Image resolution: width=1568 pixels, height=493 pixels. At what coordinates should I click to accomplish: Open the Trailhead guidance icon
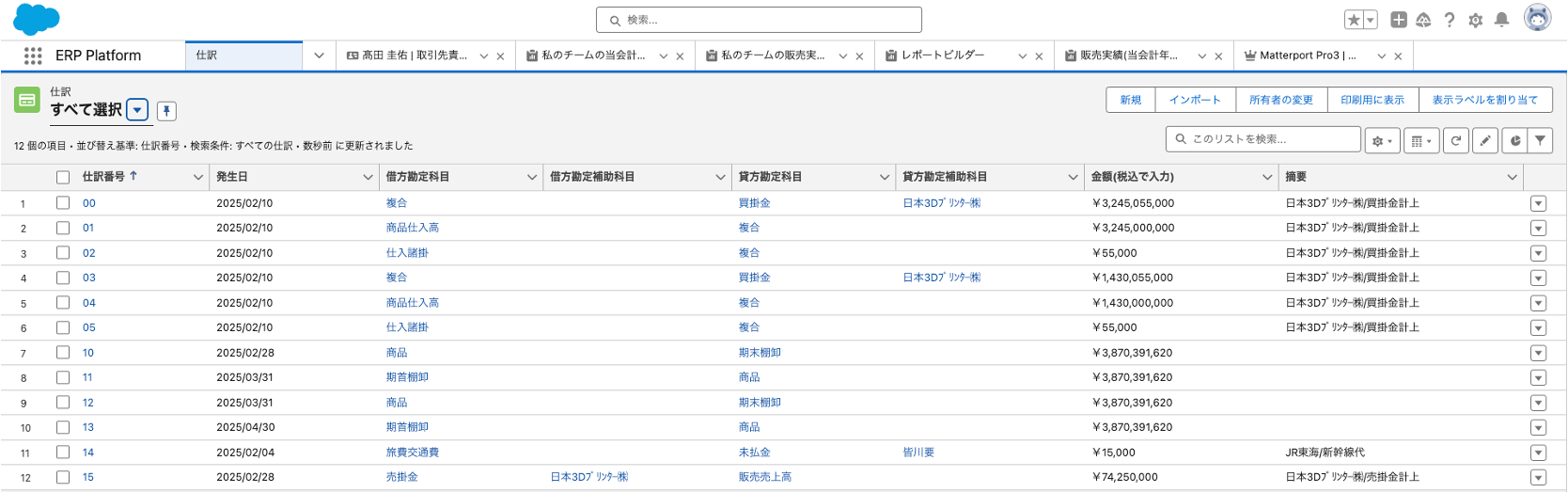(1423, 20)
